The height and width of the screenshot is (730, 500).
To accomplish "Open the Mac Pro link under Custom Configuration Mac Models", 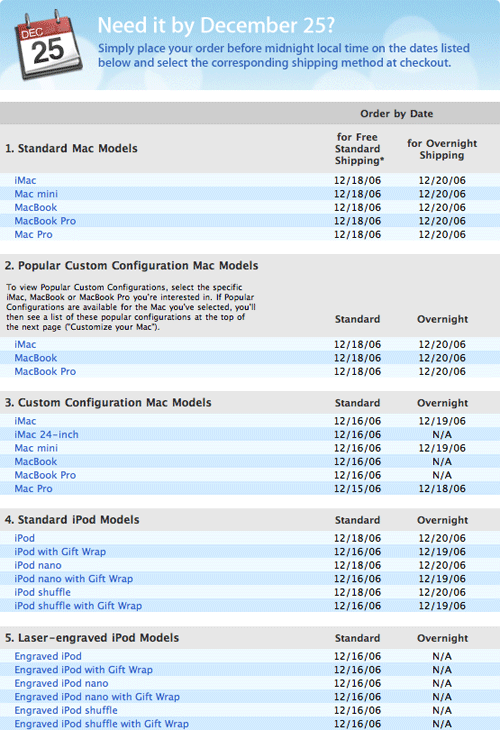I will pyautogui.click(x=34, y=489).
